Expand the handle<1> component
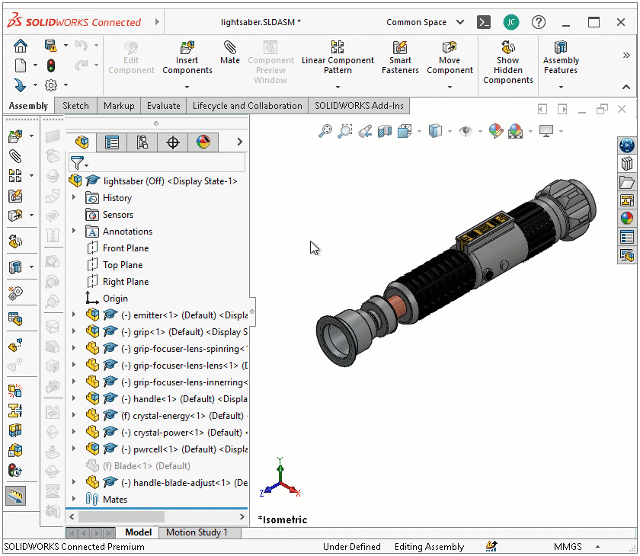 (74, 398)
